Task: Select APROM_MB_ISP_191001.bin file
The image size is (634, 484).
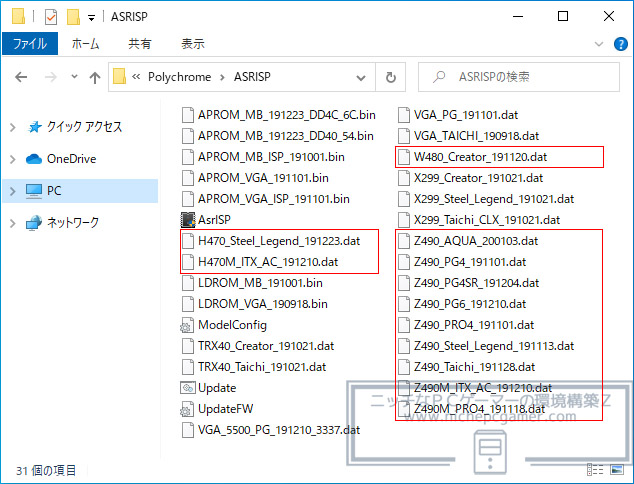Action: click(263, 157)
